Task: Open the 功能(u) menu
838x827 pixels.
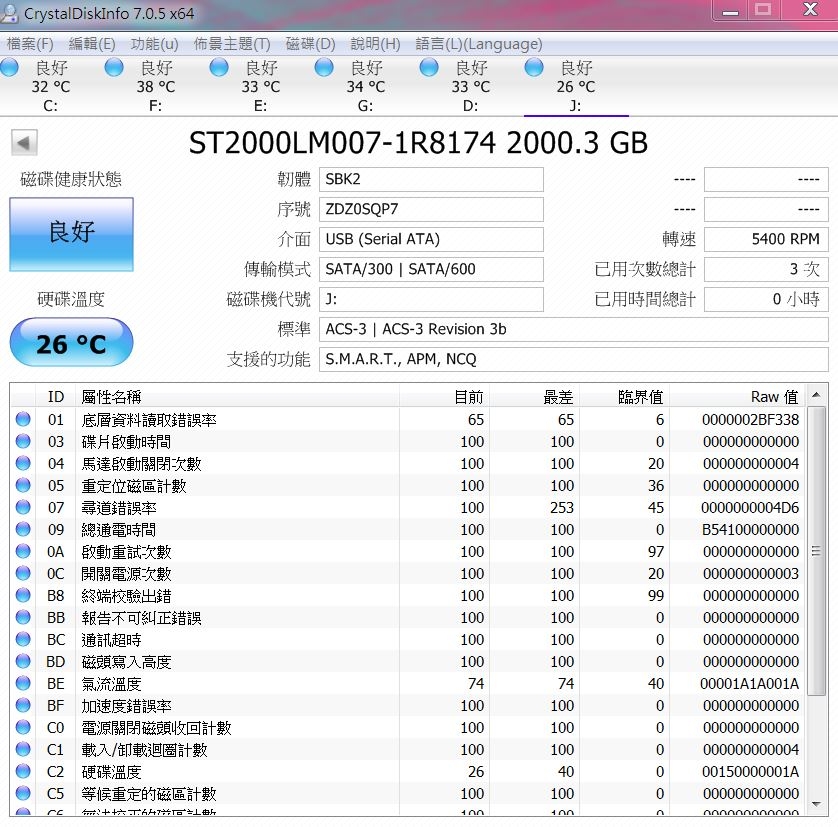Action: pos(154,44)
